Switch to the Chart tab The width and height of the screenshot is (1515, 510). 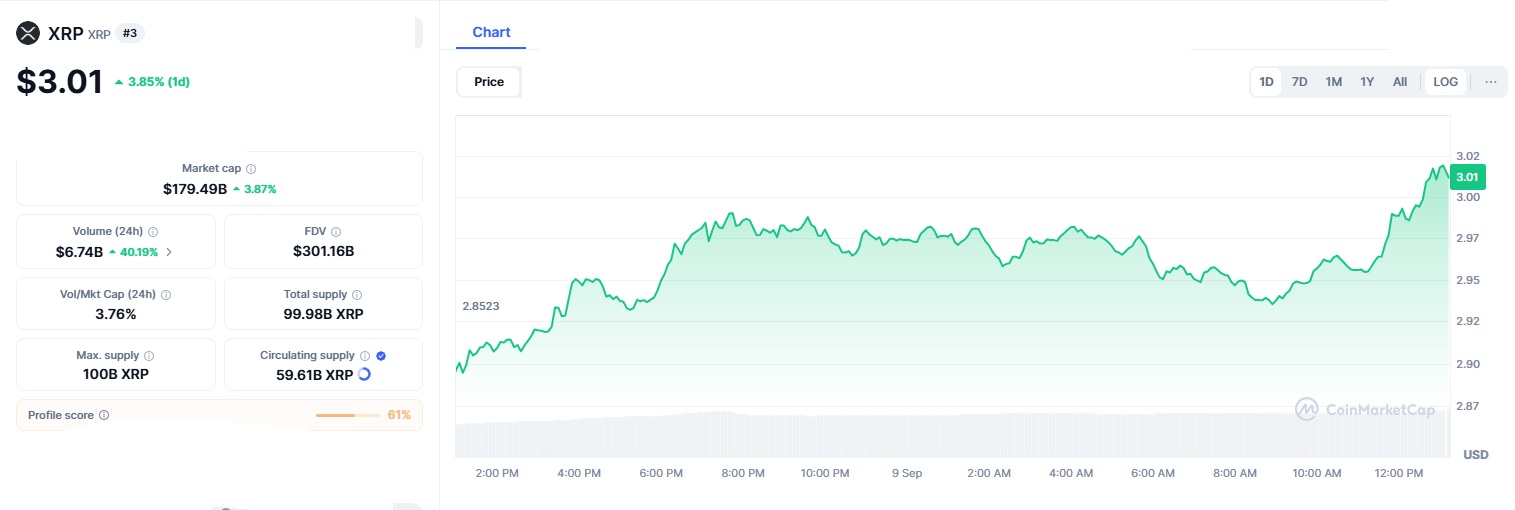491,32
